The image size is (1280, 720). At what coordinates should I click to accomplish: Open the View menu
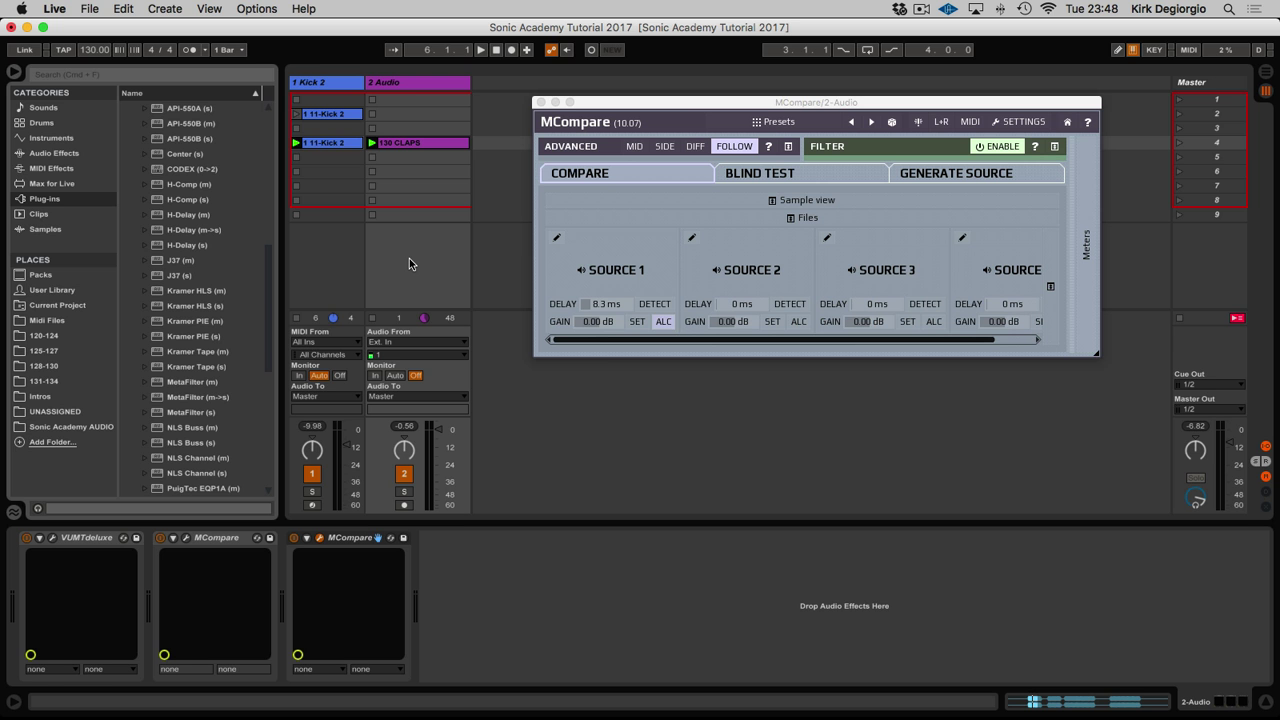coord(209,9)
